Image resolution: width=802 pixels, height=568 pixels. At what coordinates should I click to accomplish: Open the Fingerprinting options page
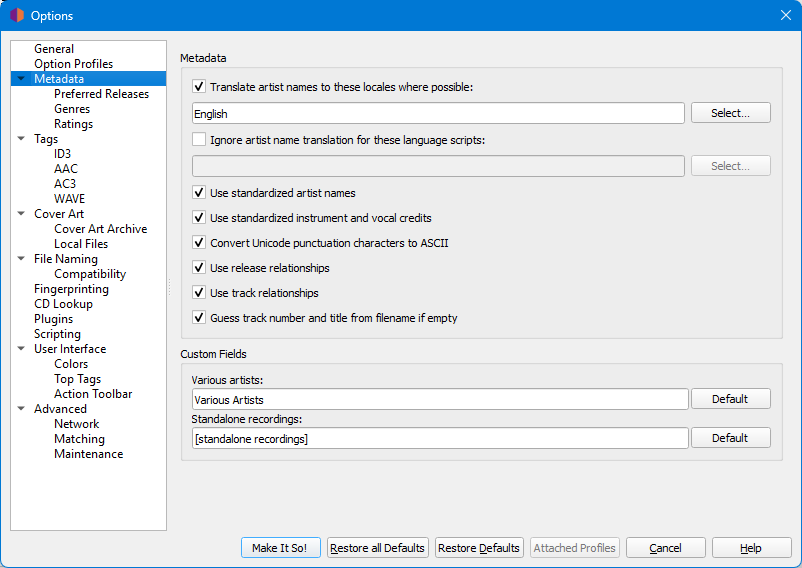72,289
